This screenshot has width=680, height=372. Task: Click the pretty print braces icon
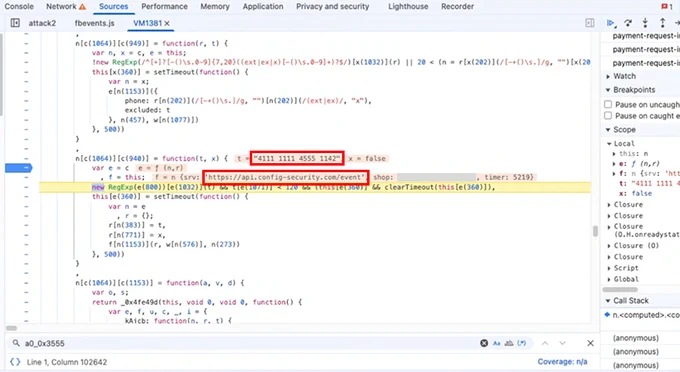pos(15,362)
